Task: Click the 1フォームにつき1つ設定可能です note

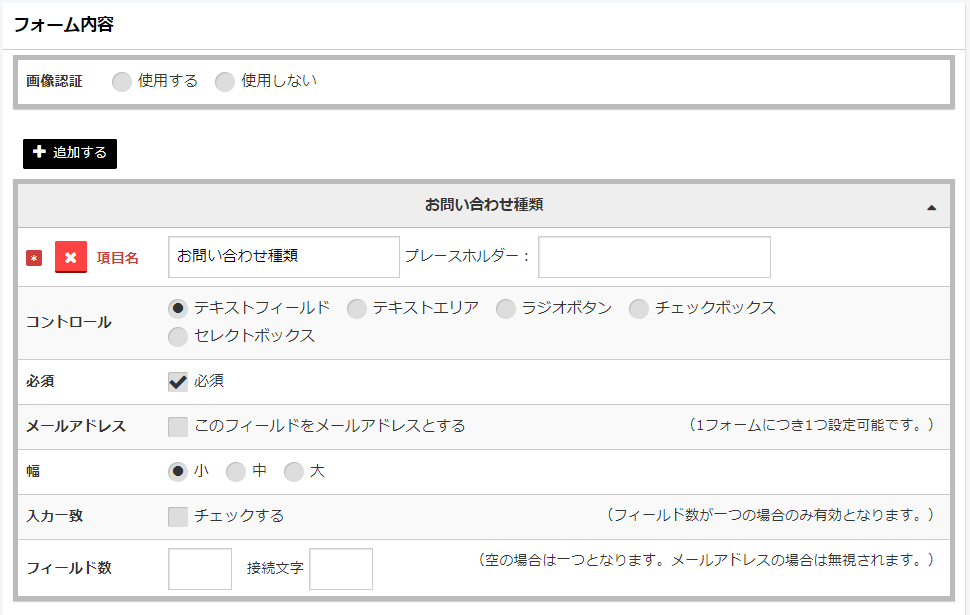Action: (x=810, y=425)
